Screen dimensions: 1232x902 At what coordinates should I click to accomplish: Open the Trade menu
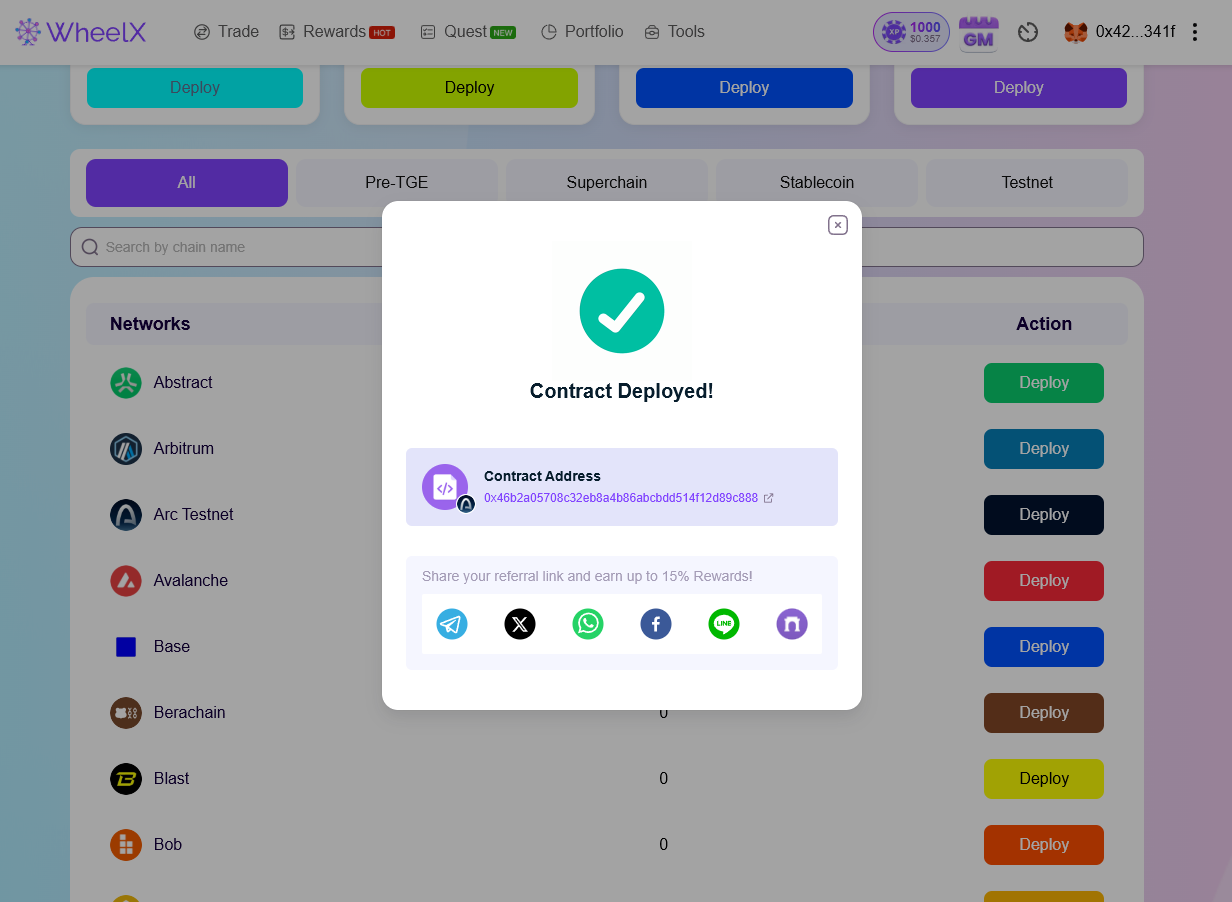point(226,32)
